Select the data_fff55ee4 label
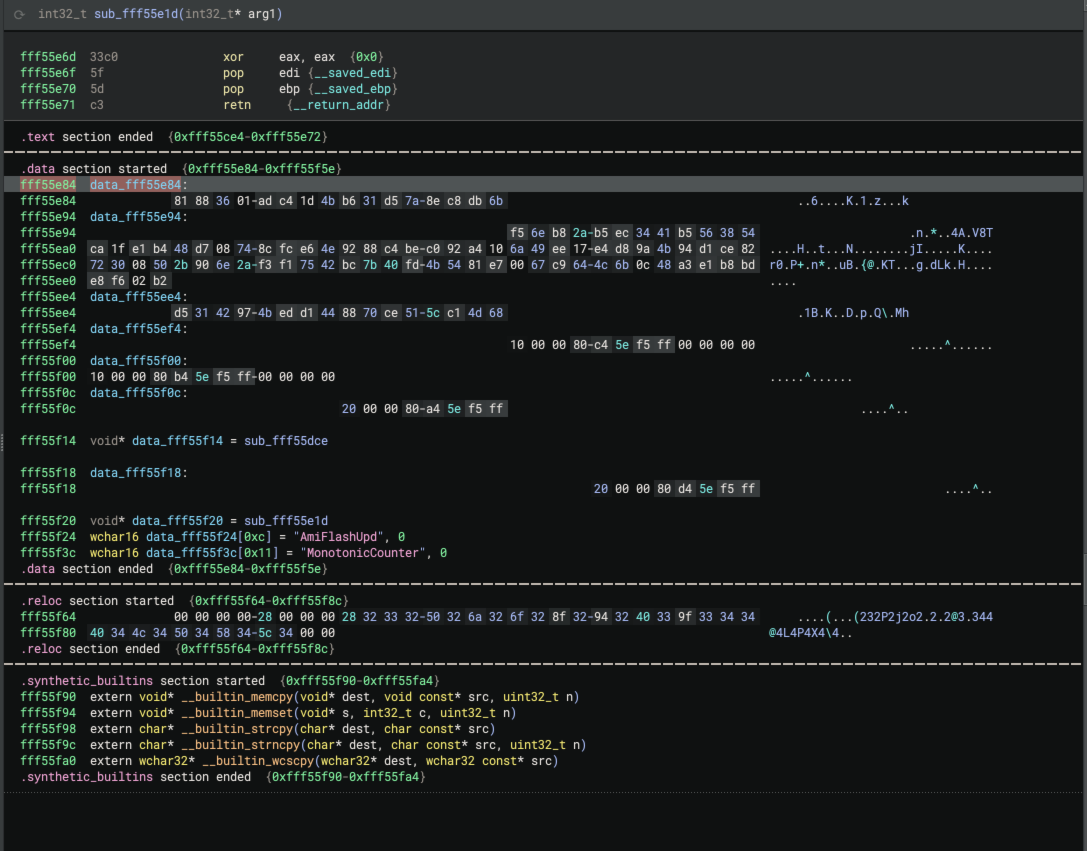The image size is (1087, 851). (136, 297)
